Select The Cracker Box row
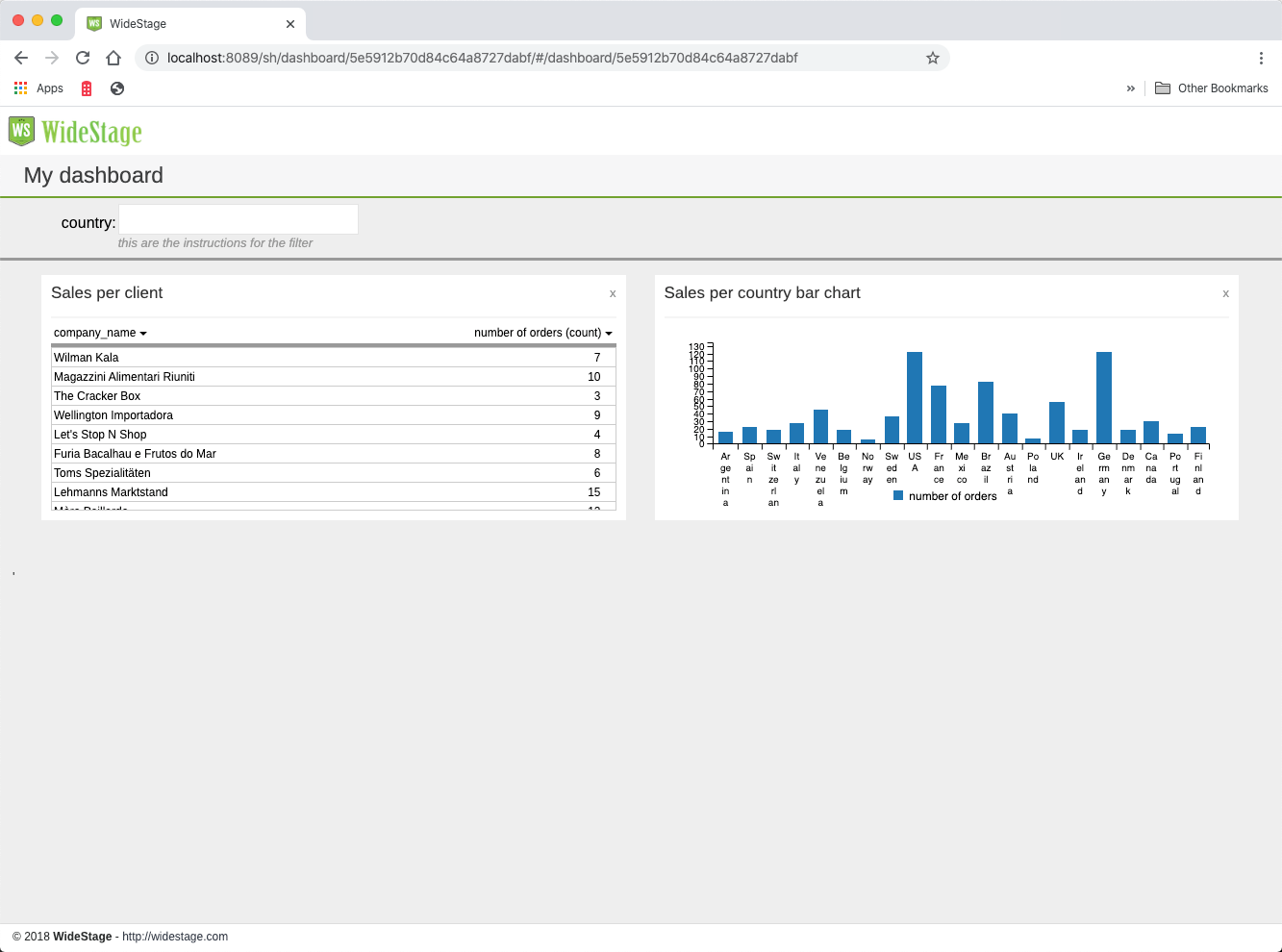1282x952 pixels. tap(334, 395)
